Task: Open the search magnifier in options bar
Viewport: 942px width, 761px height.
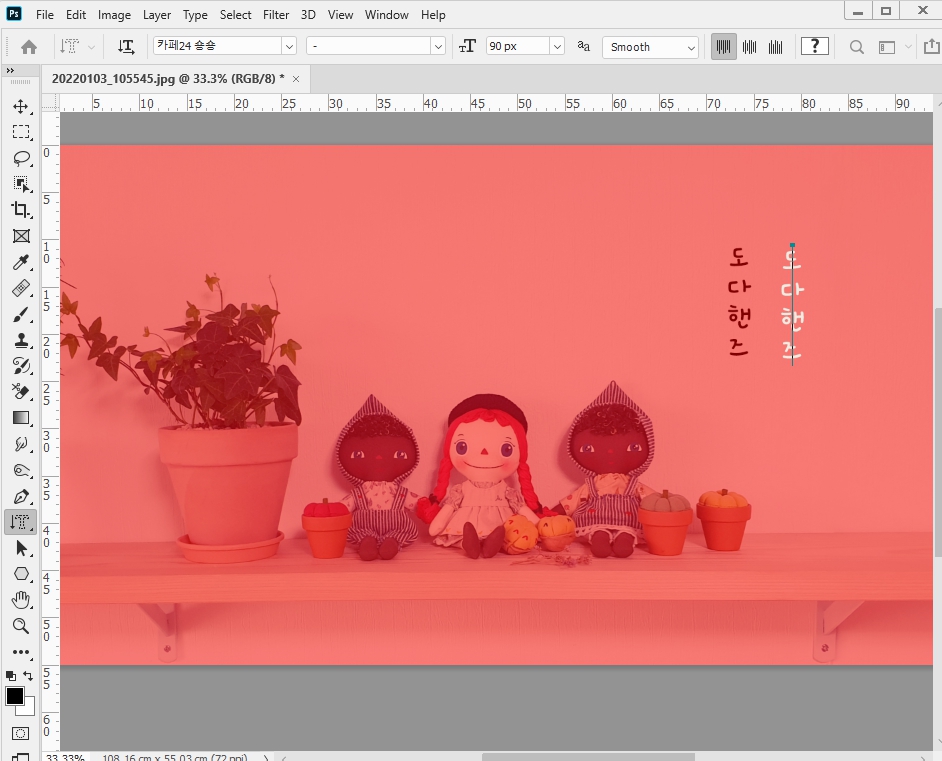Action: [857, 47]
